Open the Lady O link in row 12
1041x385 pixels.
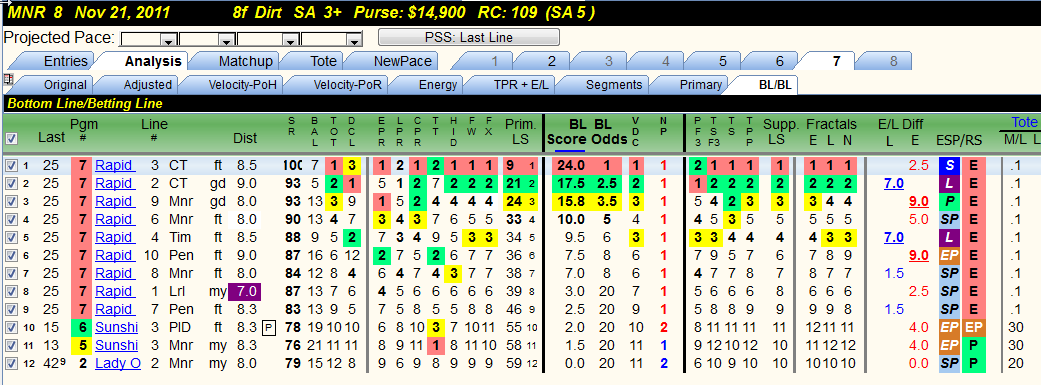[118, 363]
